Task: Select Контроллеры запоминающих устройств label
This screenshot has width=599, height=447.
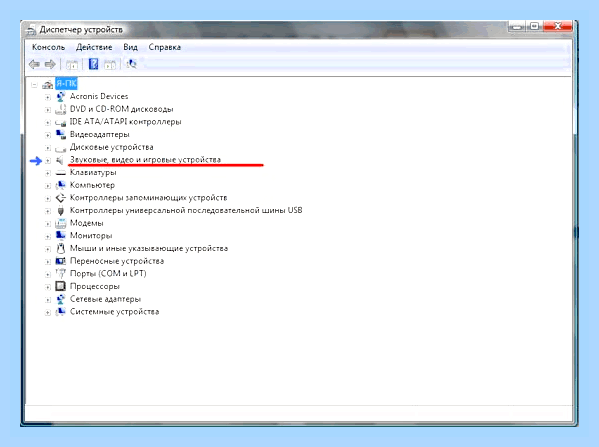Action: point(149,198)
